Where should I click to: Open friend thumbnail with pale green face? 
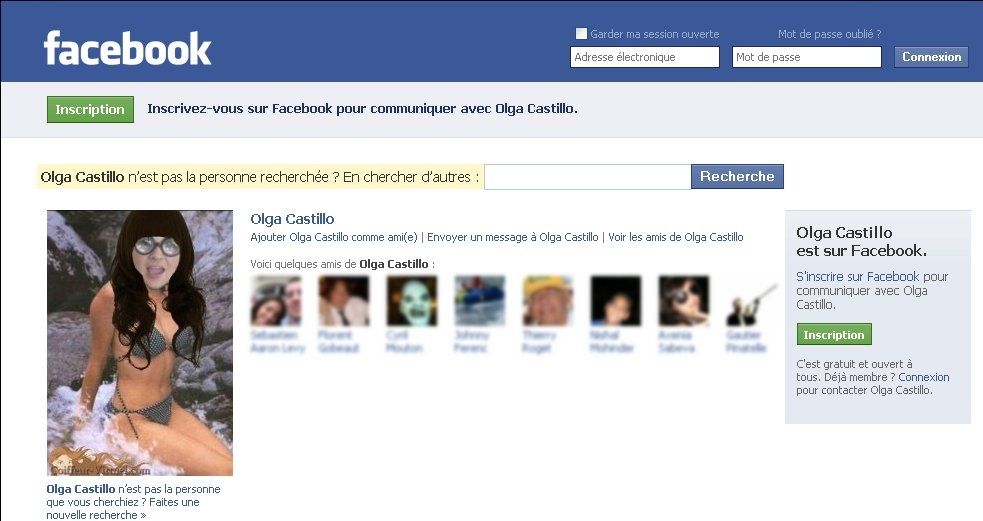[412, 301]
